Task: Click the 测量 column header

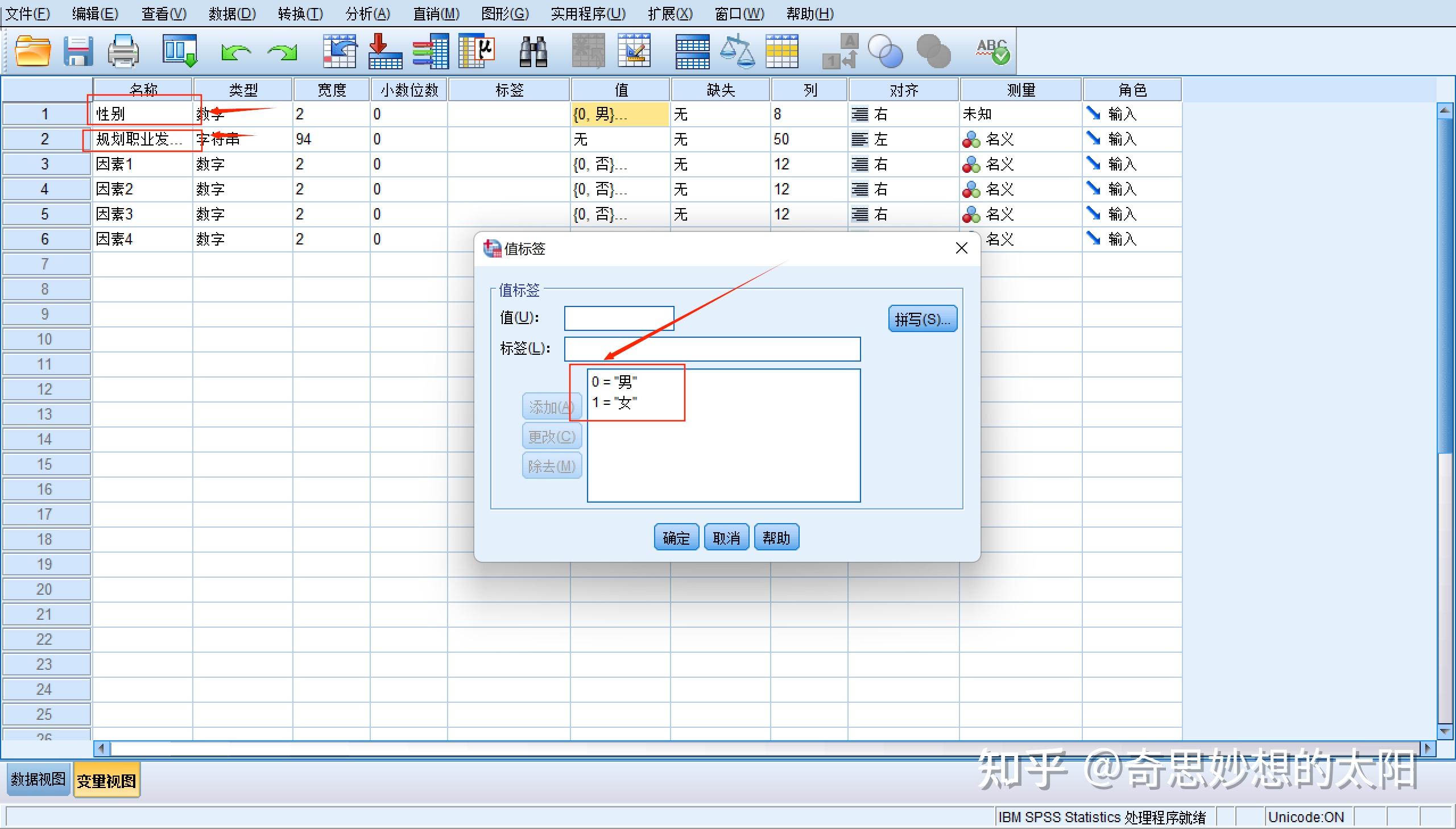Action: 1020,89
